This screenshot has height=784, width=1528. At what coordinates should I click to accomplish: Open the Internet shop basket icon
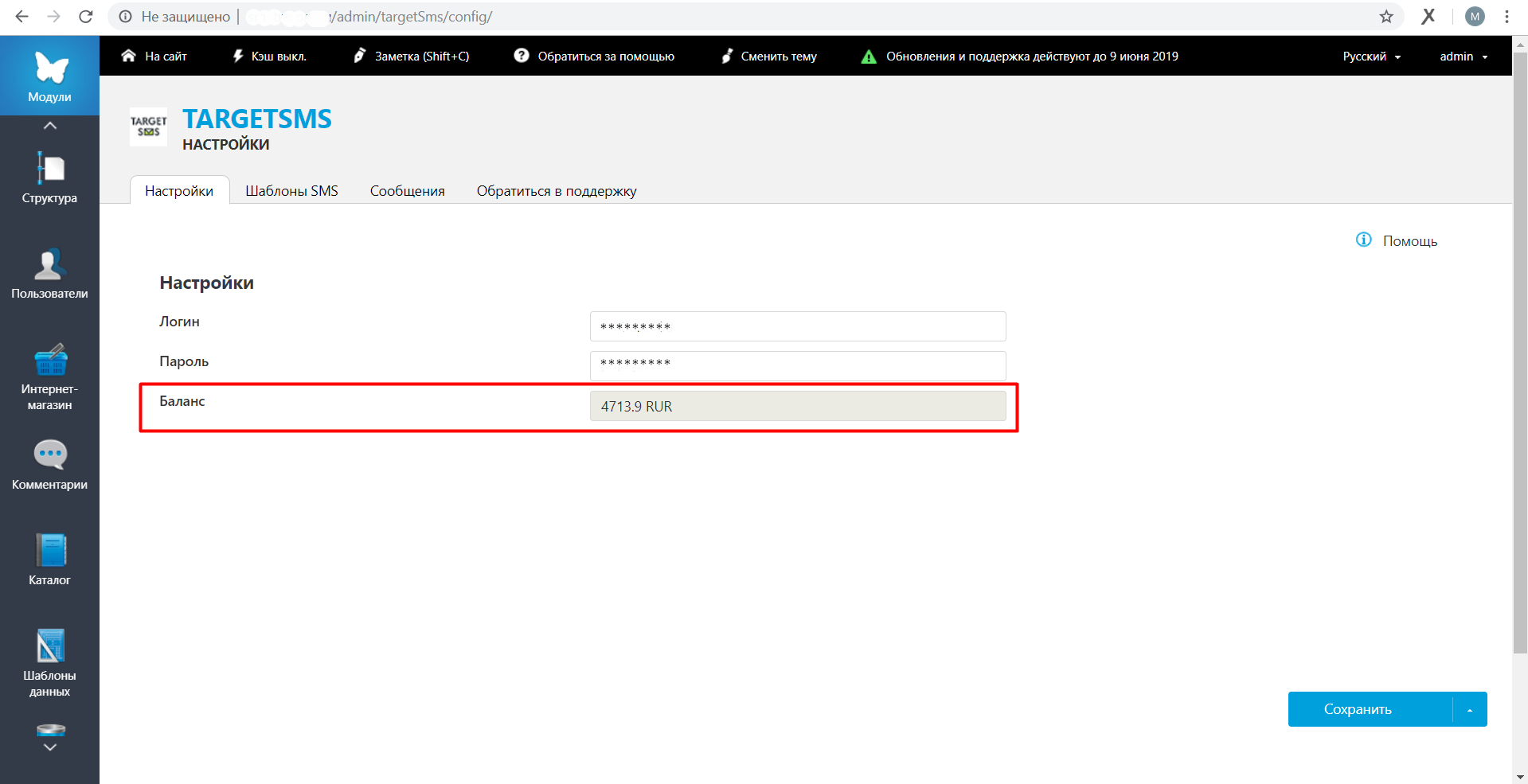click(x=49, y=376)
